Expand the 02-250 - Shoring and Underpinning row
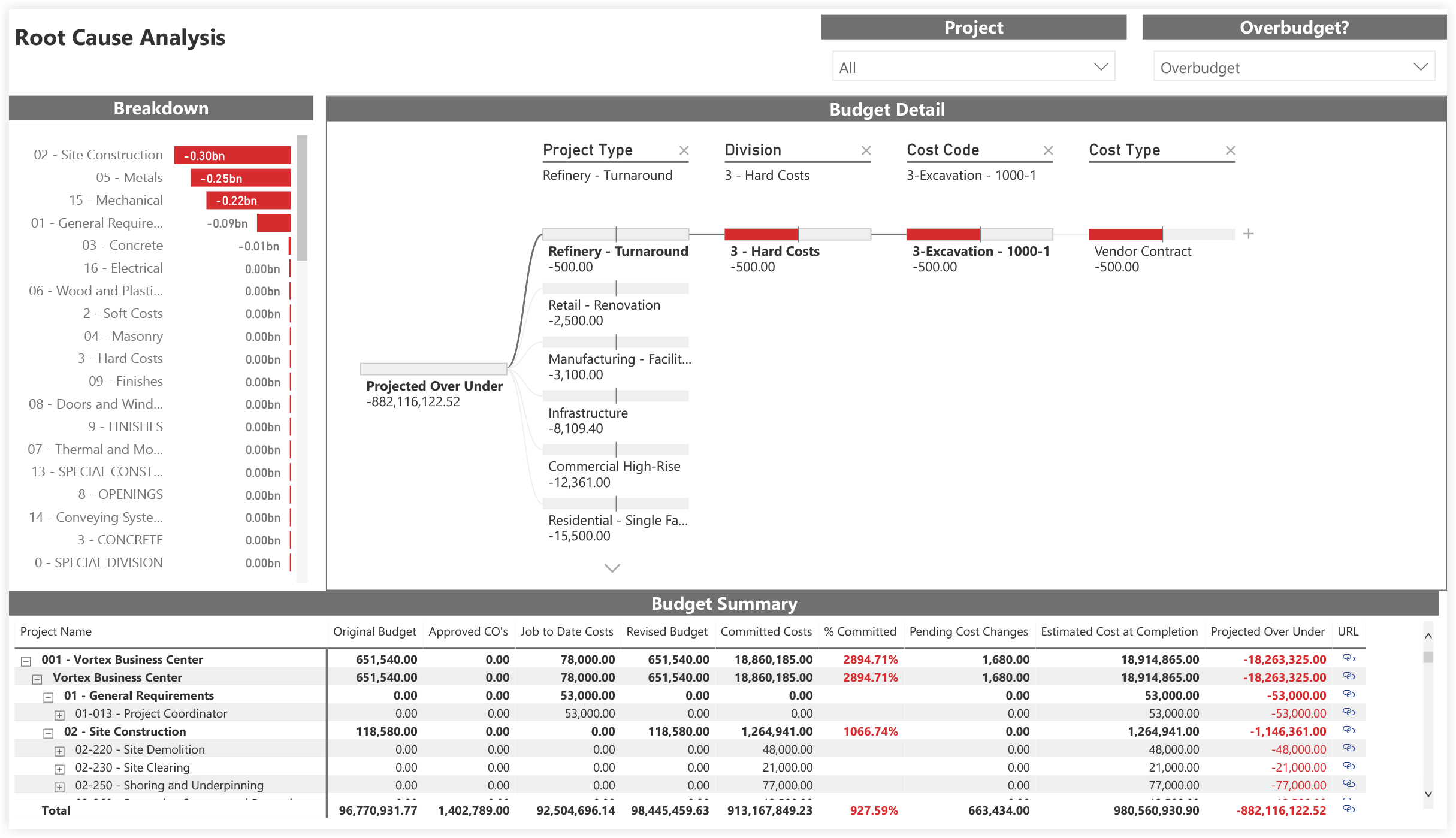1456x838 pixels. pyautogui.click(x=59, y=787)
